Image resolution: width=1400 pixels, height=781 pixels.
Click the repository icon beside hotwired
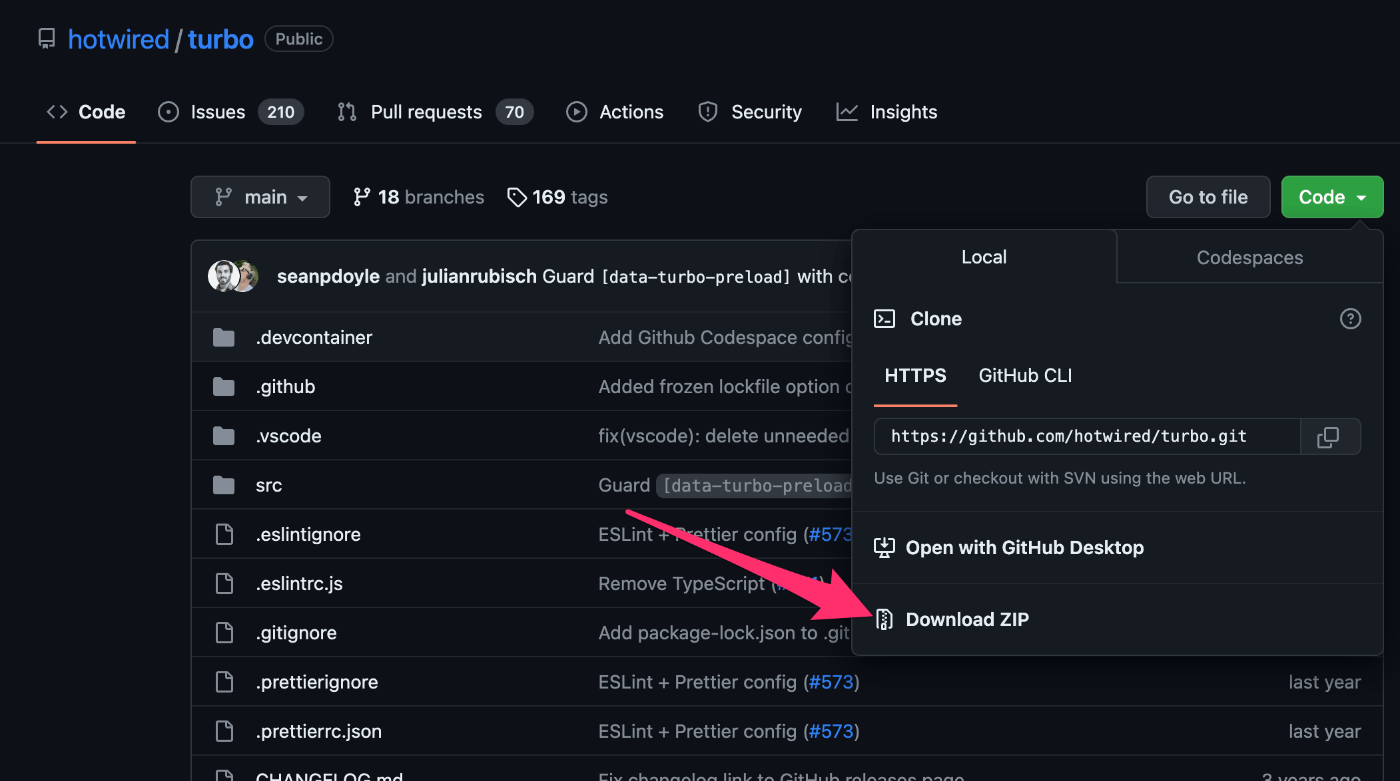tap(46, 39)
